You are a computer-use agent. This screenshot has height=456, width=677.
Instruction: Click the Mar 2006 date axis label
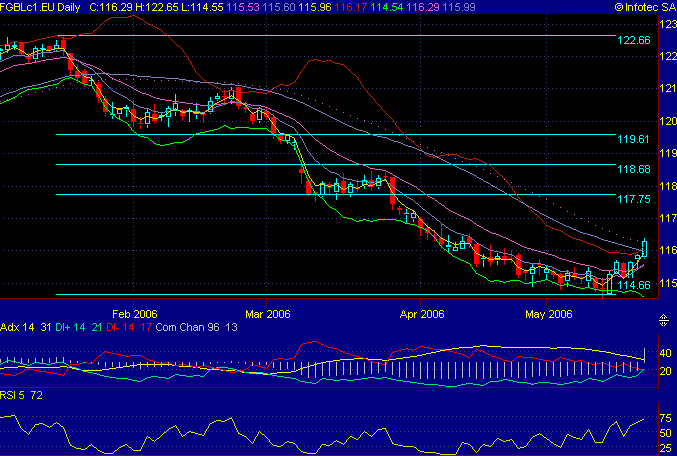click(x=268, y=312)
